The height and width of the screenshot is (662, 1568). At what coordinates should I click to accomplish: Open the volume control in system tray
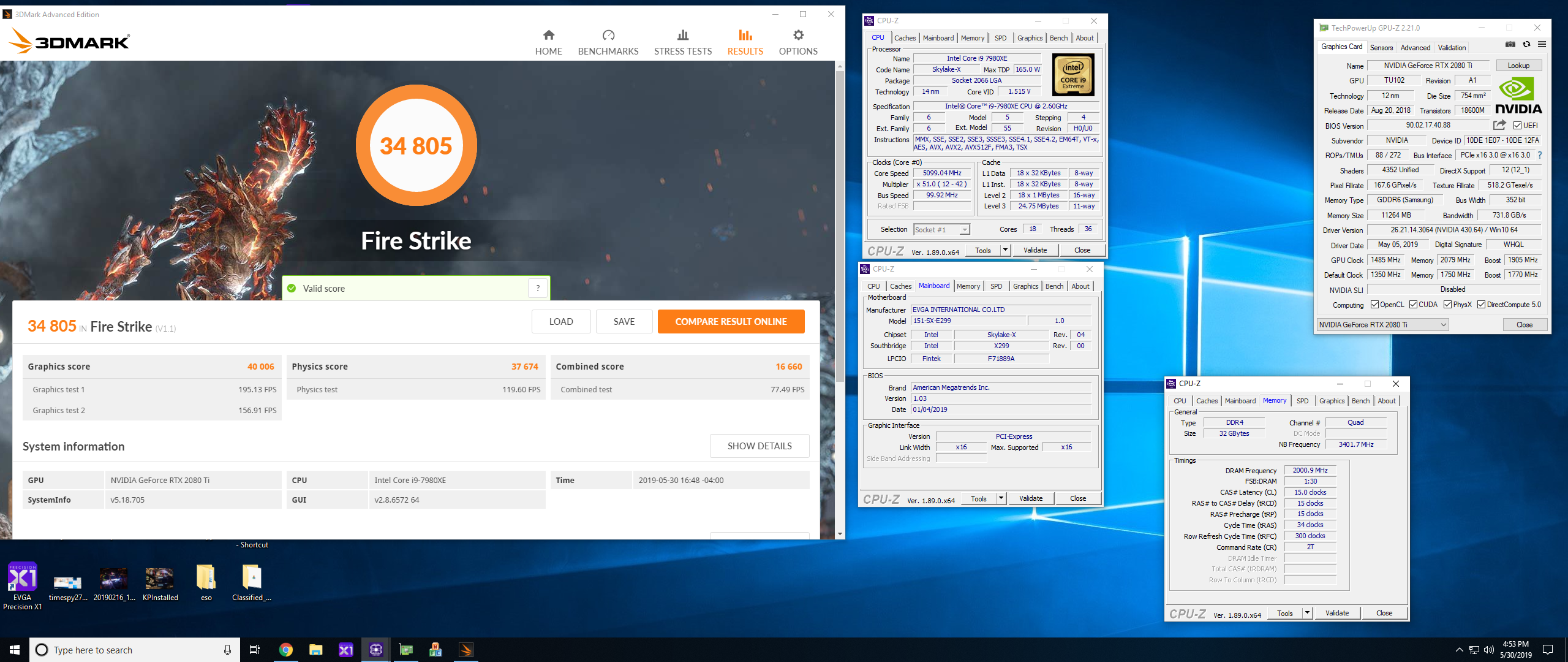coord(1489,650)
